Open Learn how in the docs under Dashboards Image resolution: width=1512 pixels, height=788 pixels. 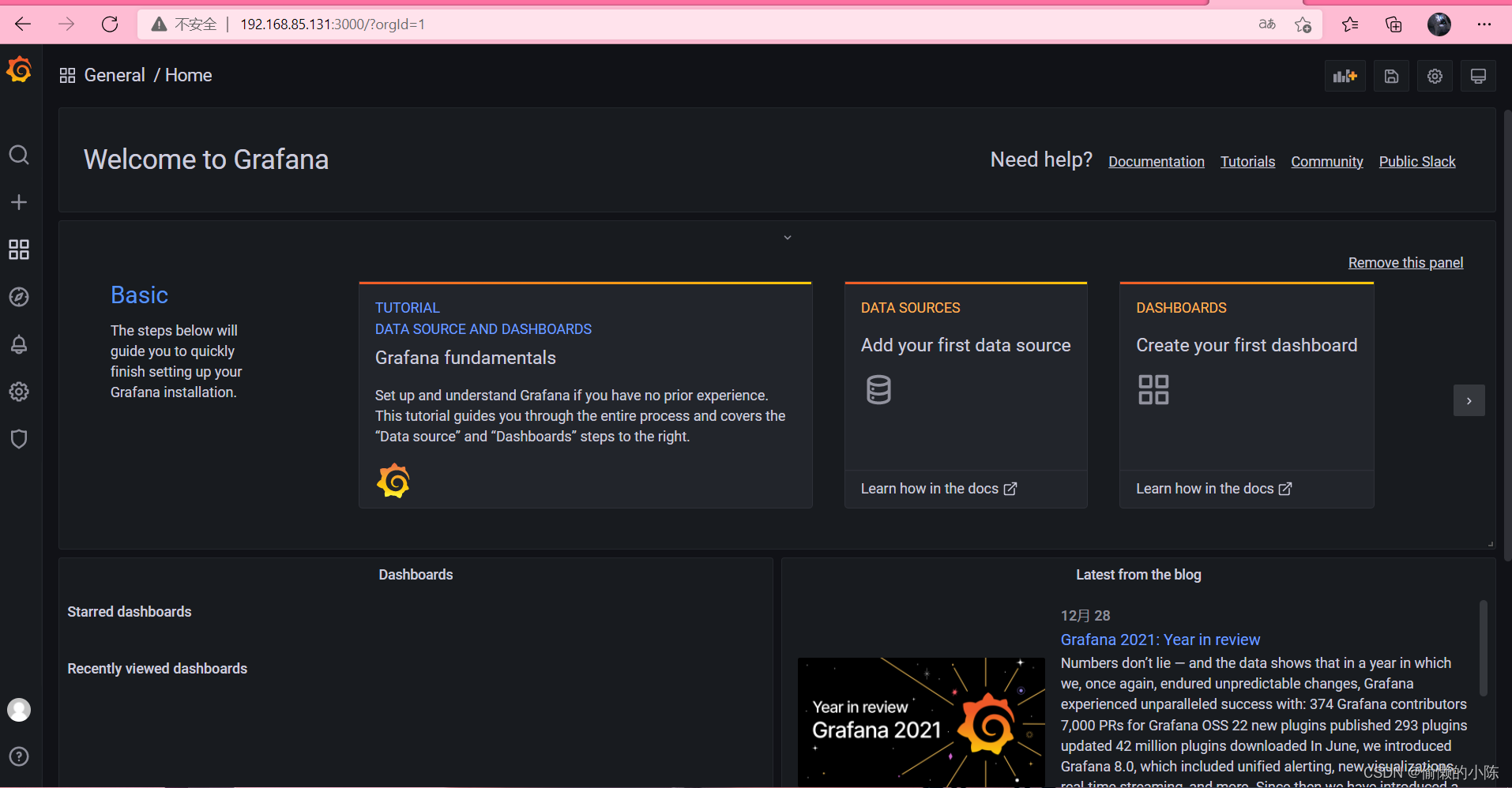pyautogui.click(x=1213, y=489)
